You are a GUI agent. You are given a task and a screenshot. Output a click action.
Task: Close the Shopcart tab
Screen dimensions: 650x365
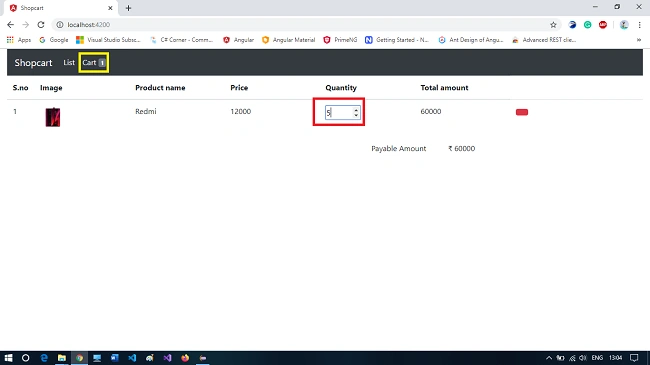click(110, 8)
